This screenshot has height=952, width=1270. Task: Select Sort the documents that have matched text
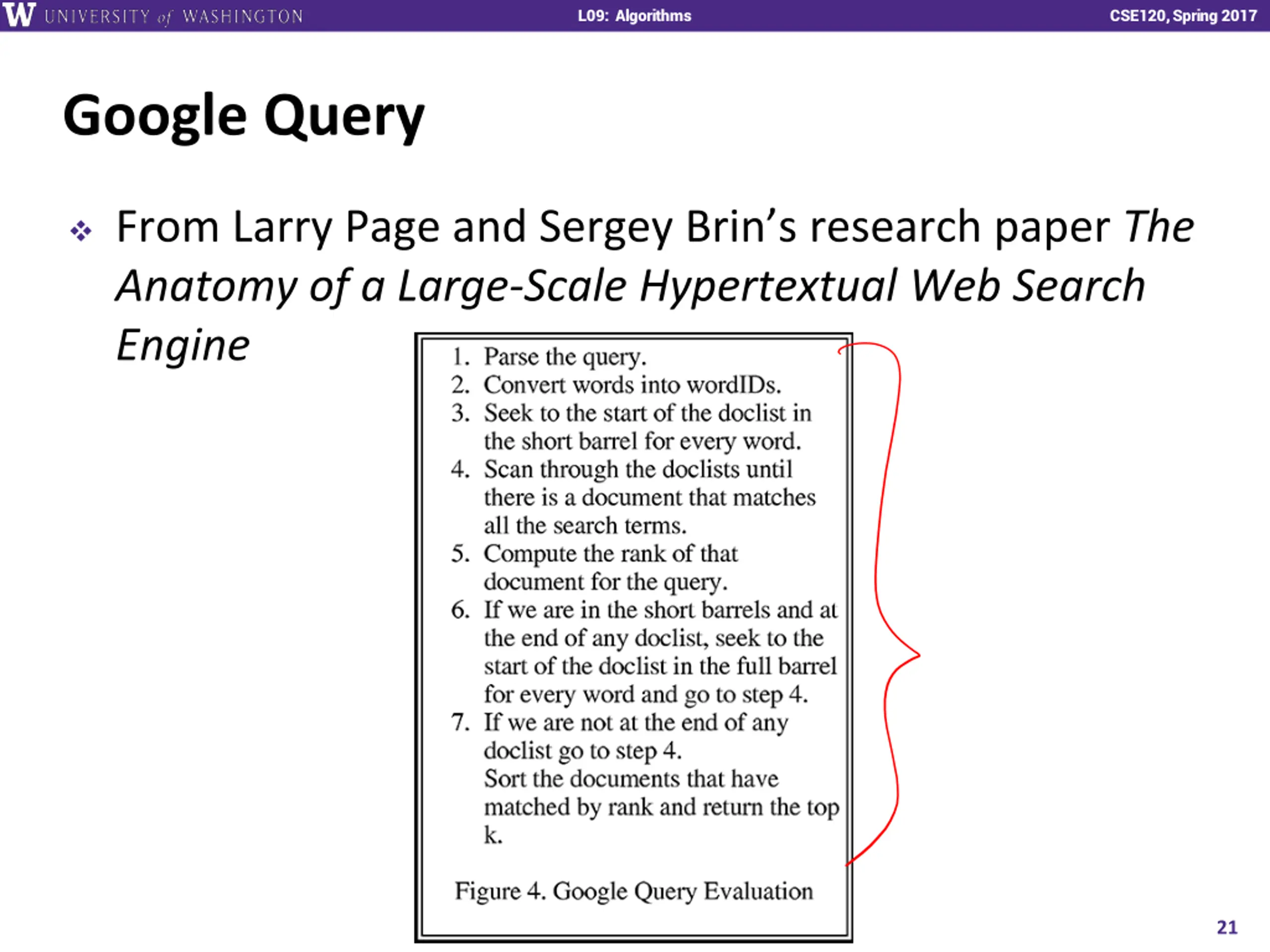(x=661, y=807)
